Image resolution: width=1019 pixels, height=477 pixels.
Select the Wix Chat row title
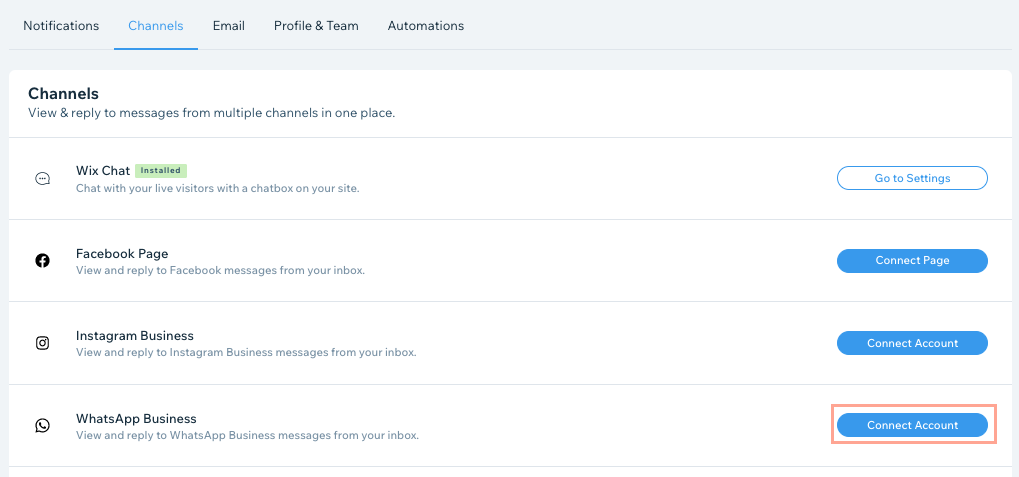coord(103,171)
